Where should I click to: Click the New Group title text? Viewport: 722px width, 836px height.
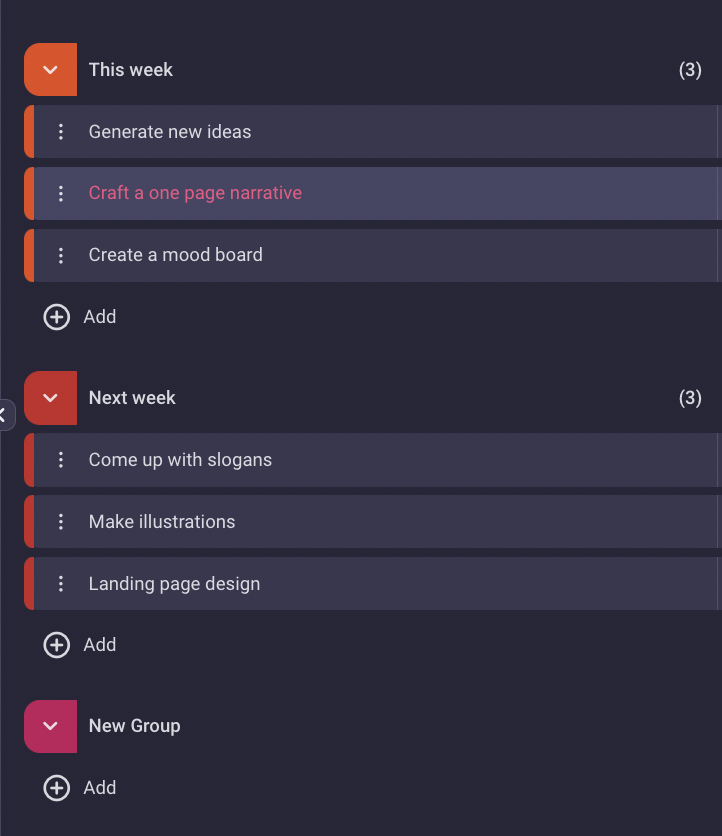pyautogui.click(x=135, y=726)
